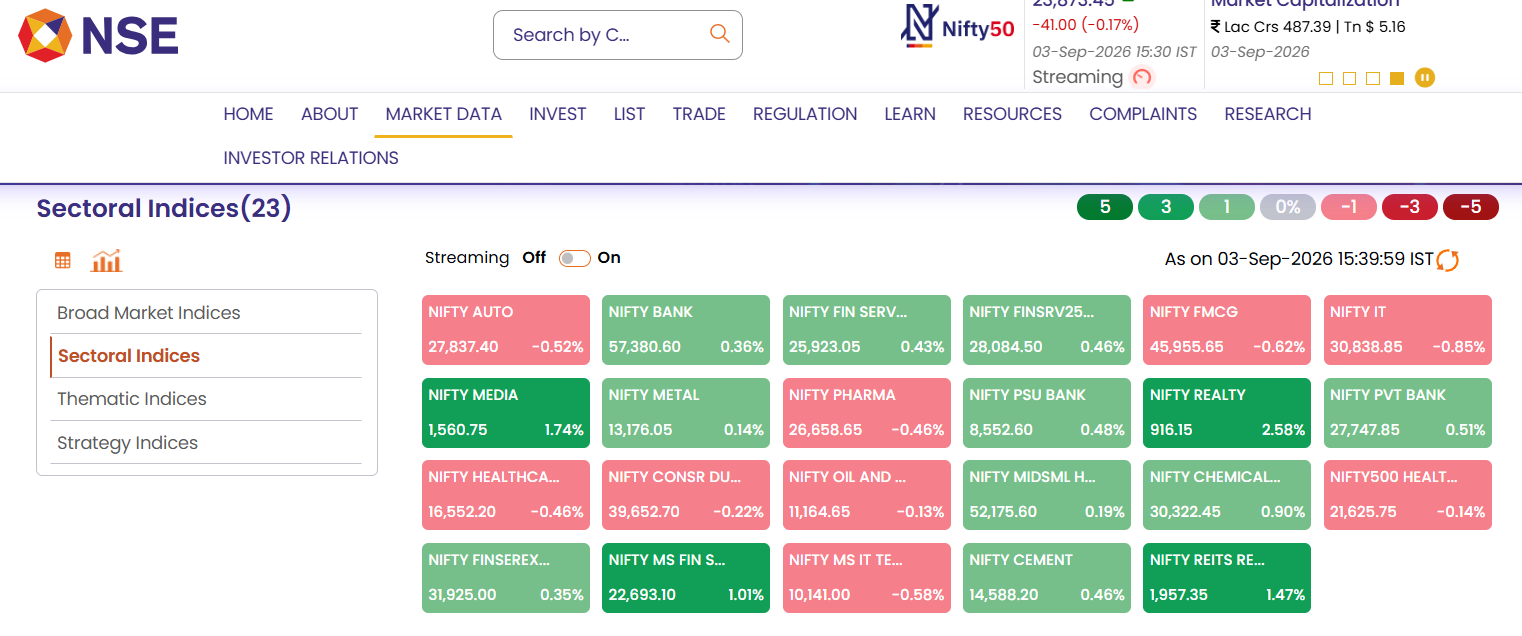
Task: Open the NIFTY IT tile
Action: [x=1408, y=329]
